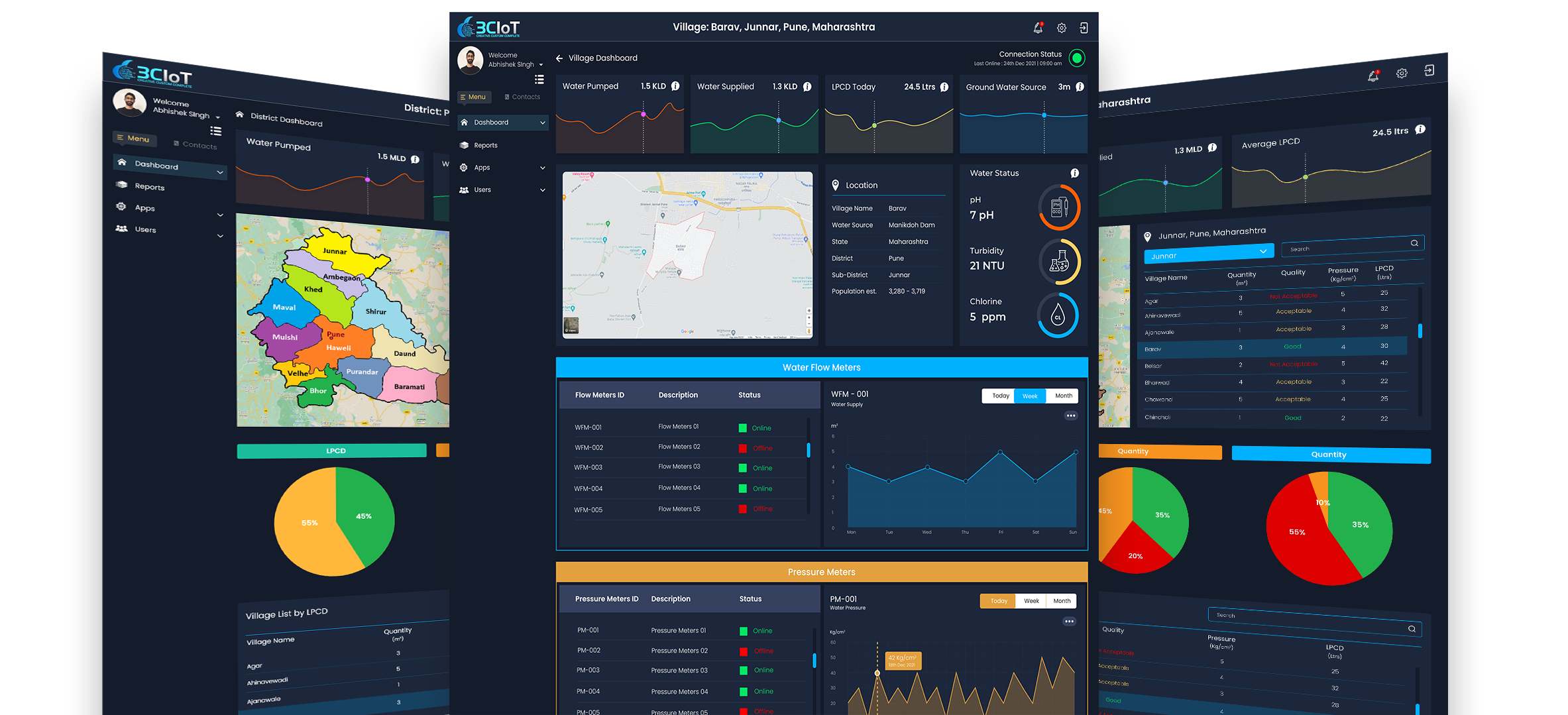Click scrollbar in Pressure Meters list
The height and width of the screenshot is (715, 1568).
814,661
